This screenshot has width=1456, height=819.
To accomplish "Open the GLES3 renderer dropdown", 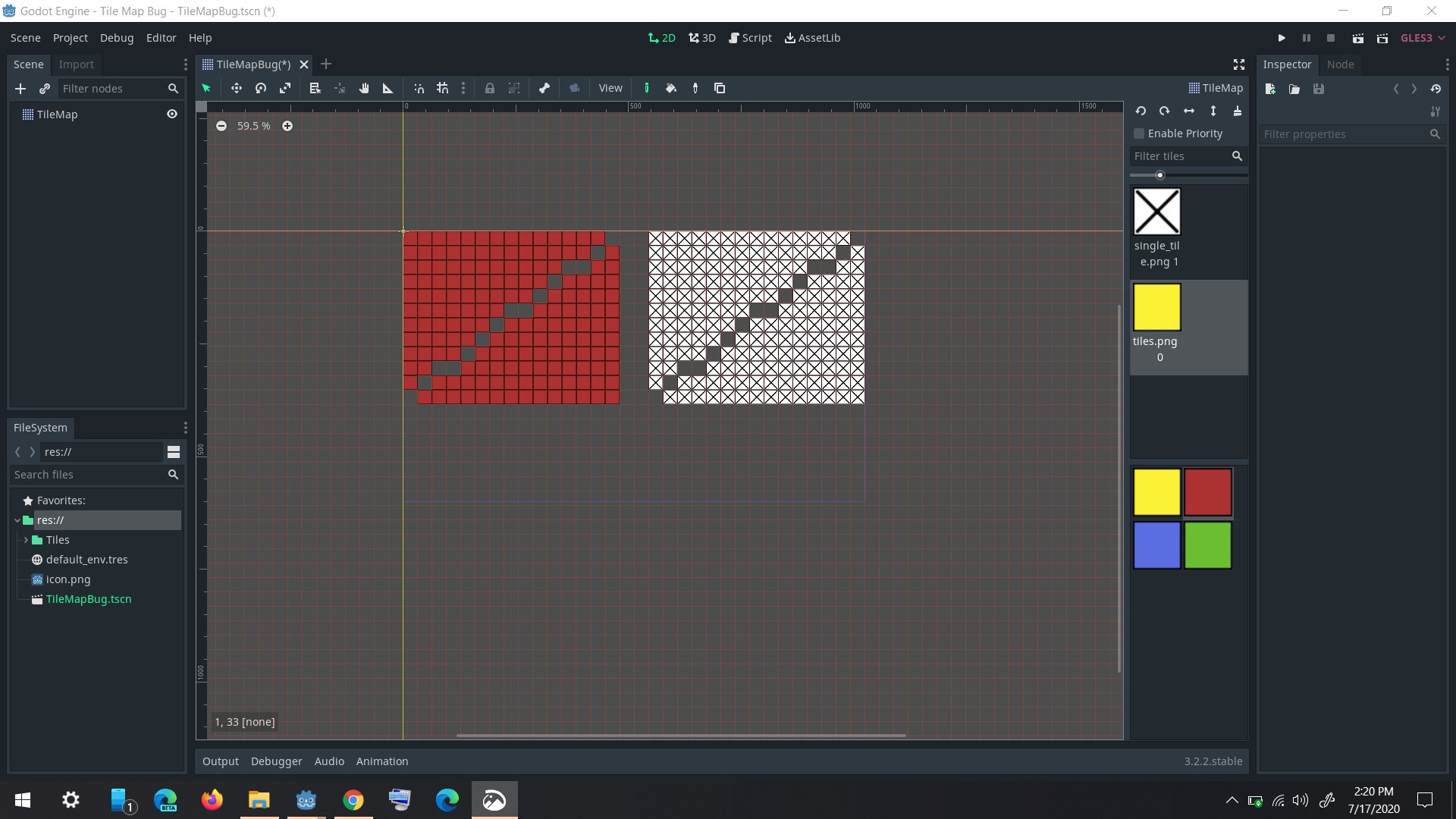I will [x=1423, y=38].
